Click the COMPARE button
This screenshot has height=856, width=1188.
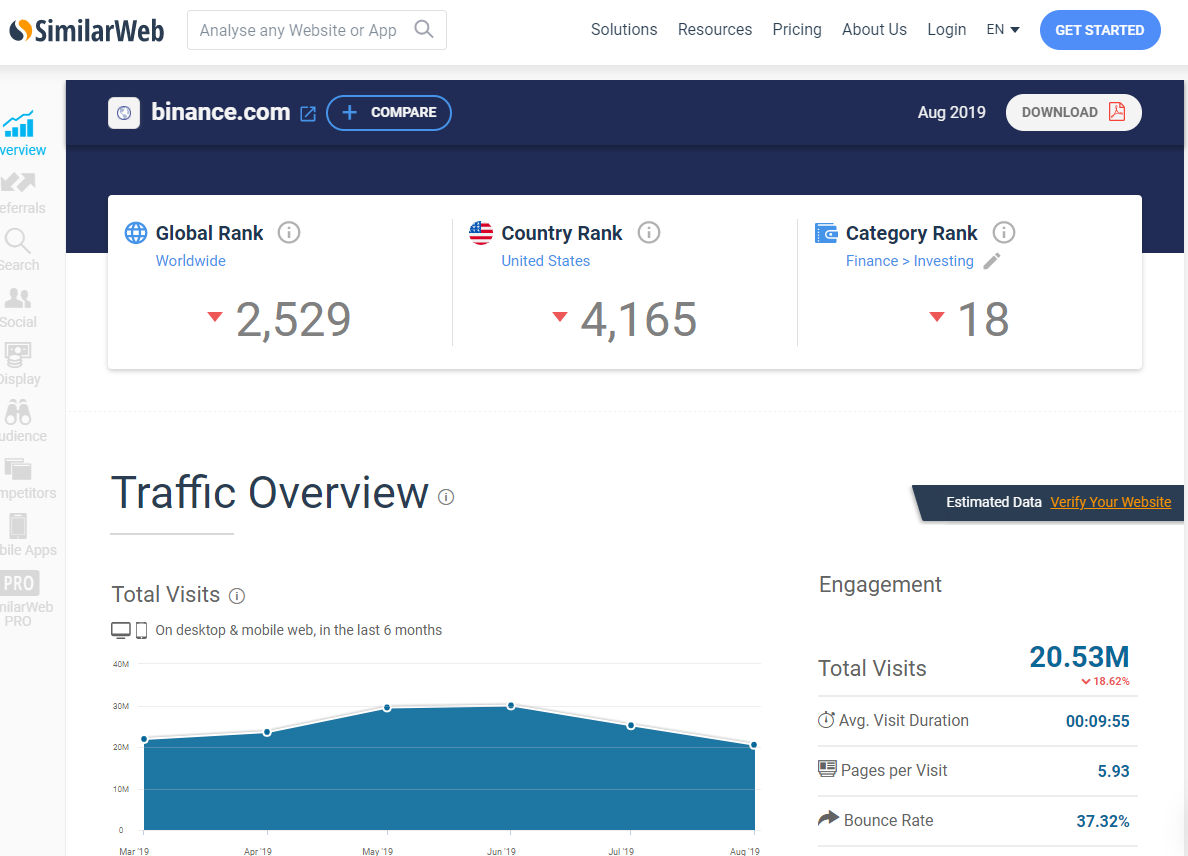389,113
